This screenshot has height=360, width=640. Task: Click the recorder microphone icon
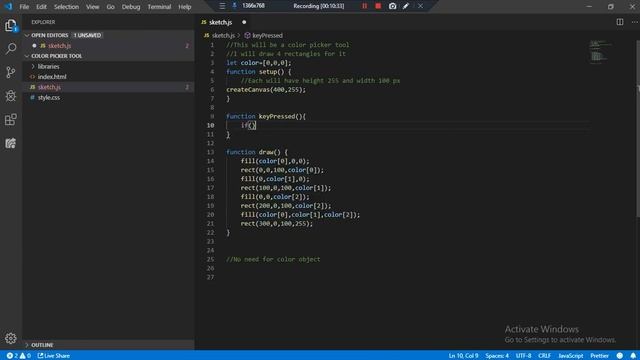(x=234, y=6)
